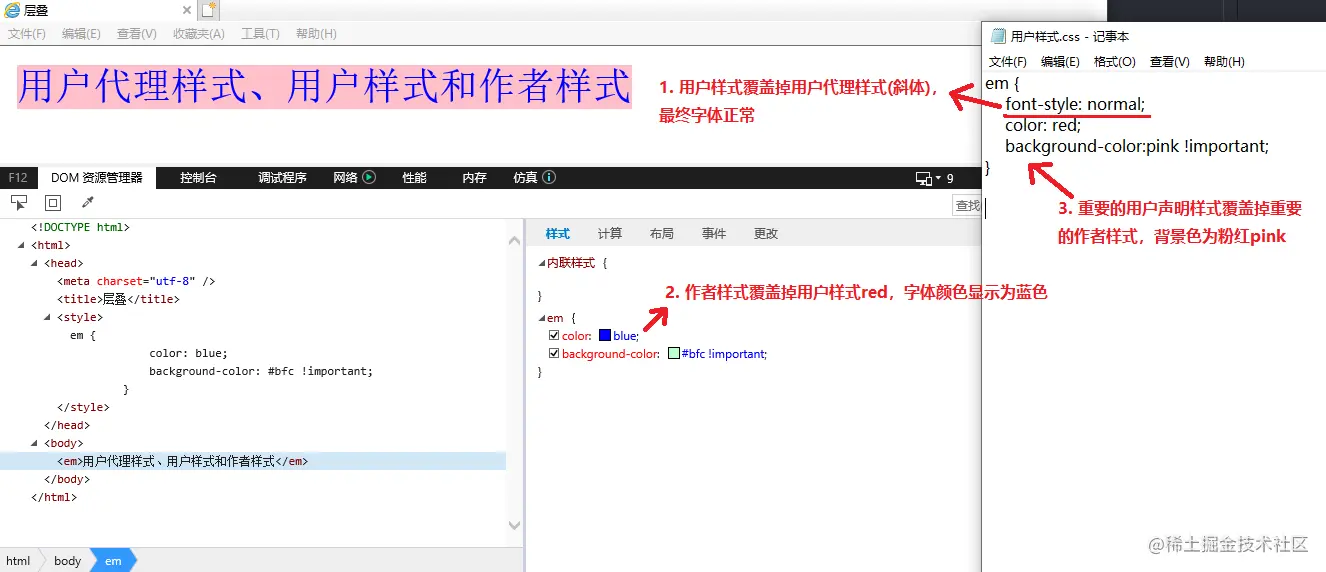Collapse the <style> node in DOM tree
Viewport: 1326px width, 572px height.
tap(49, 317)
